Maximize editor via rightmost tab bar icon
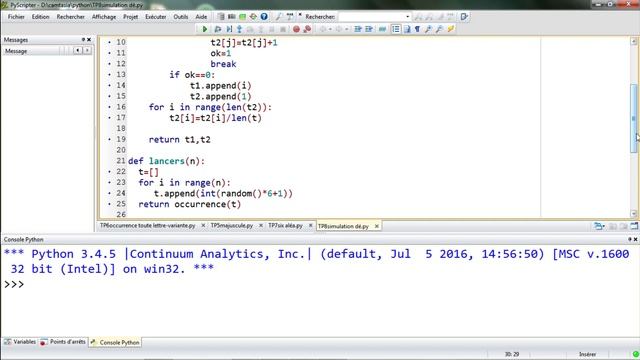 point(634,226)
